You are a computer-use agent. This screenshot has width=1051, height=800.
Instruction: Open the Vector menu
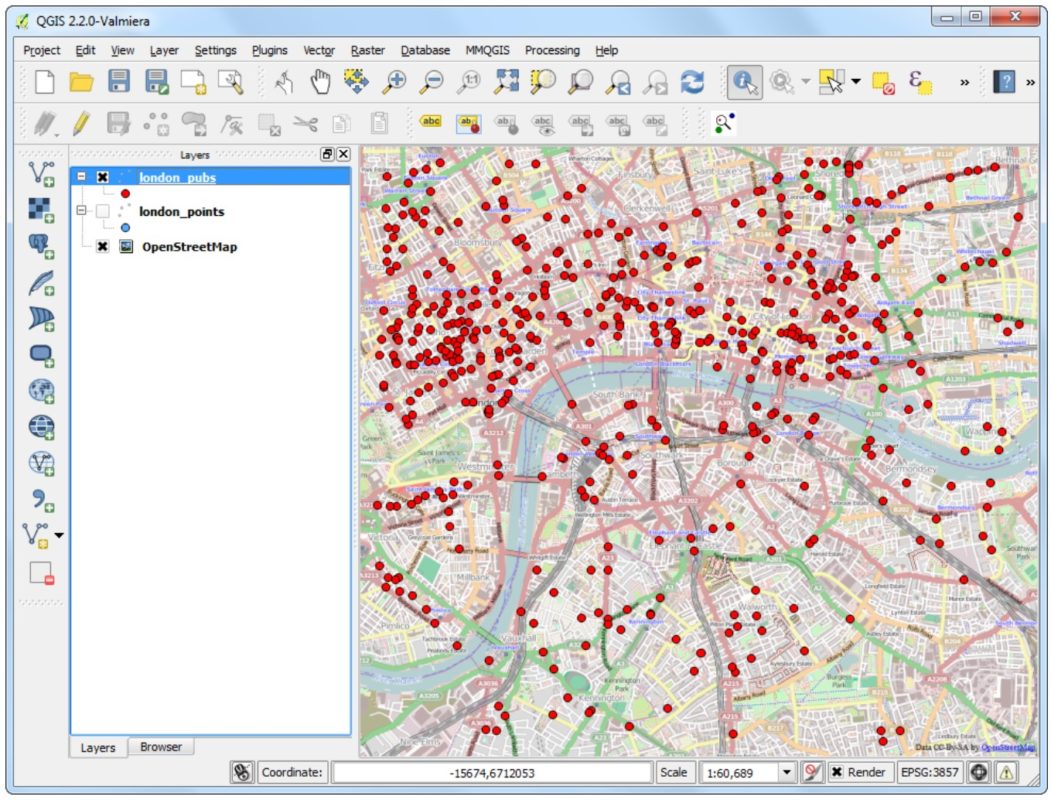318,50
